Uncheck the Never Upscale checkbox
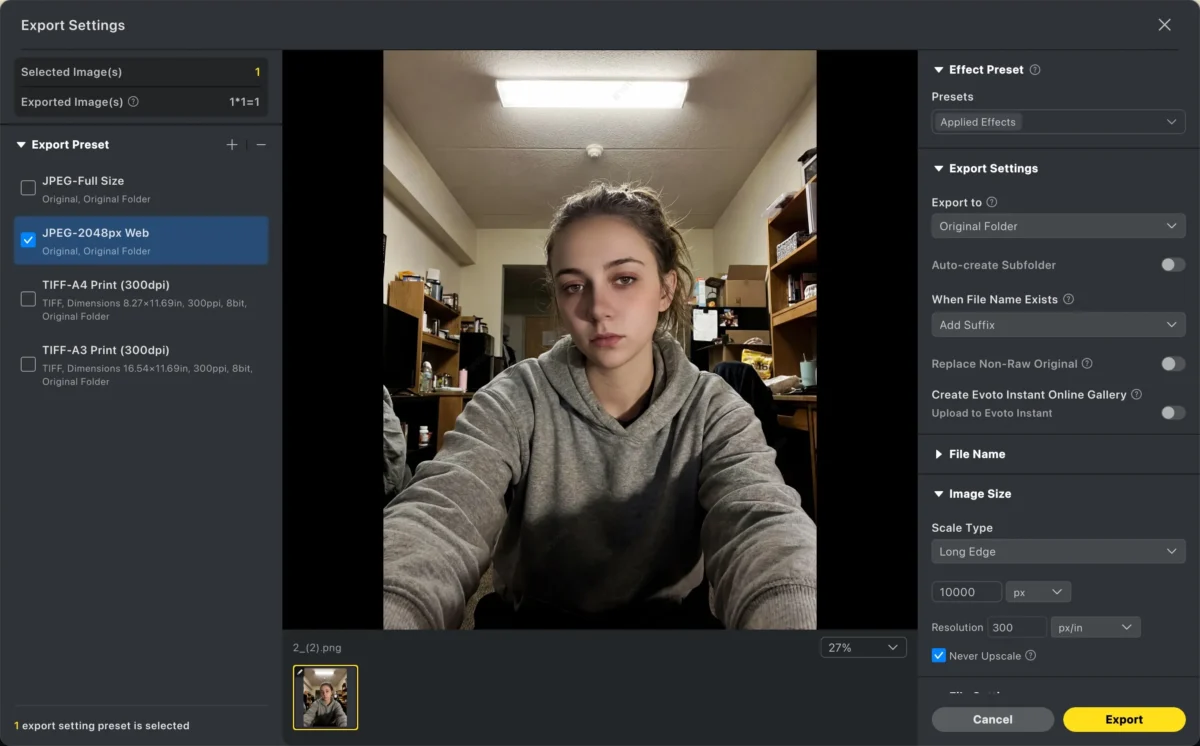 click(938, 656)
